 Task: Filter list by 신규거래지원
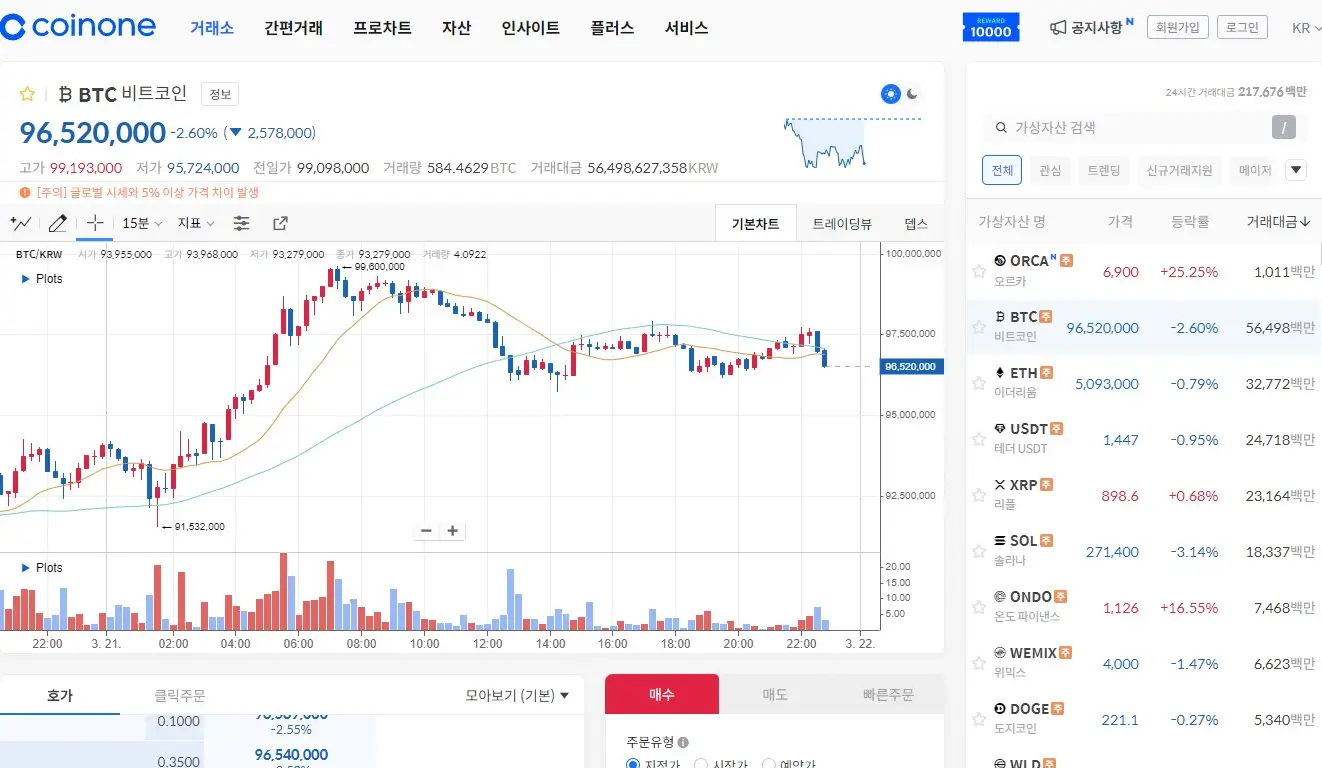[x=1179, y=170]
